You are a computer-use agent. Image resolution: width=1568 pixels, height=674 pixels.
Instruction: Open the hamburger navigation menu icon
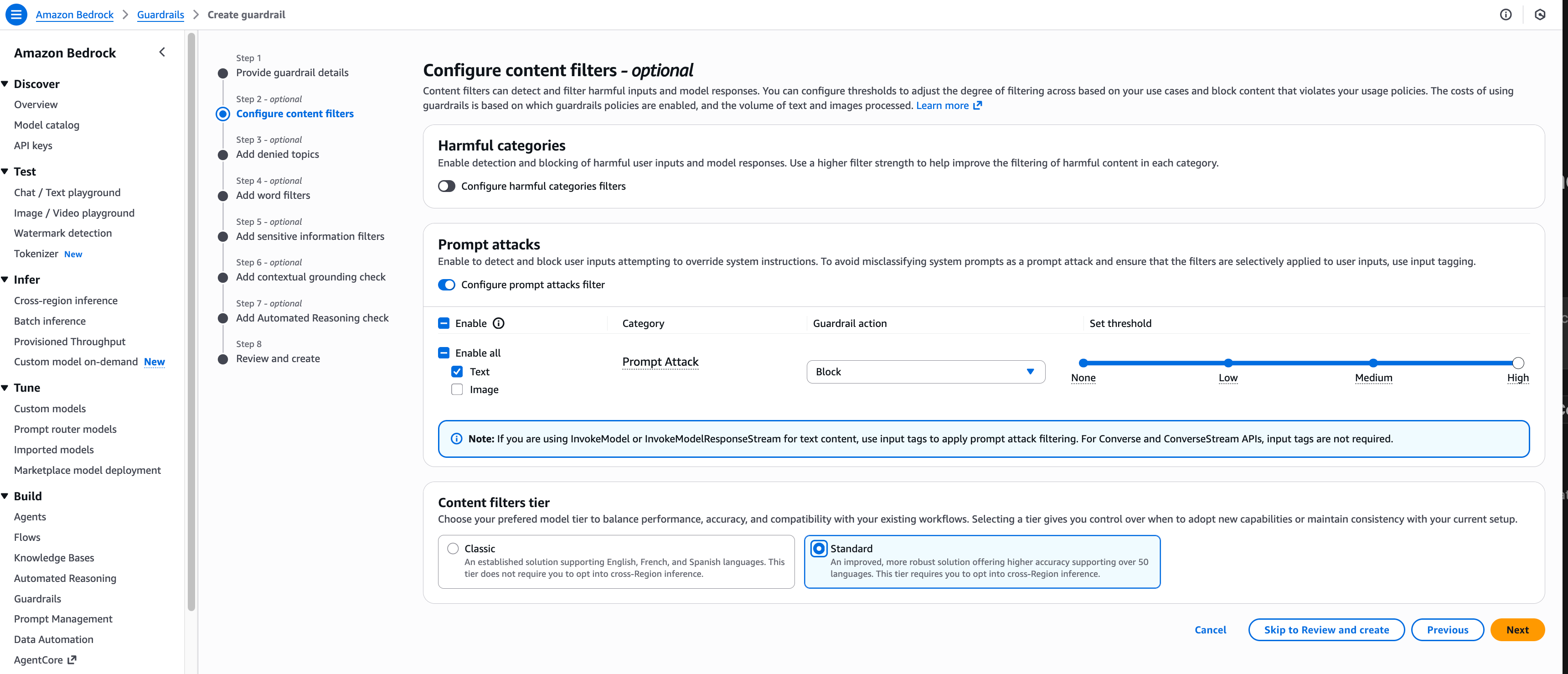coord(16,15)
